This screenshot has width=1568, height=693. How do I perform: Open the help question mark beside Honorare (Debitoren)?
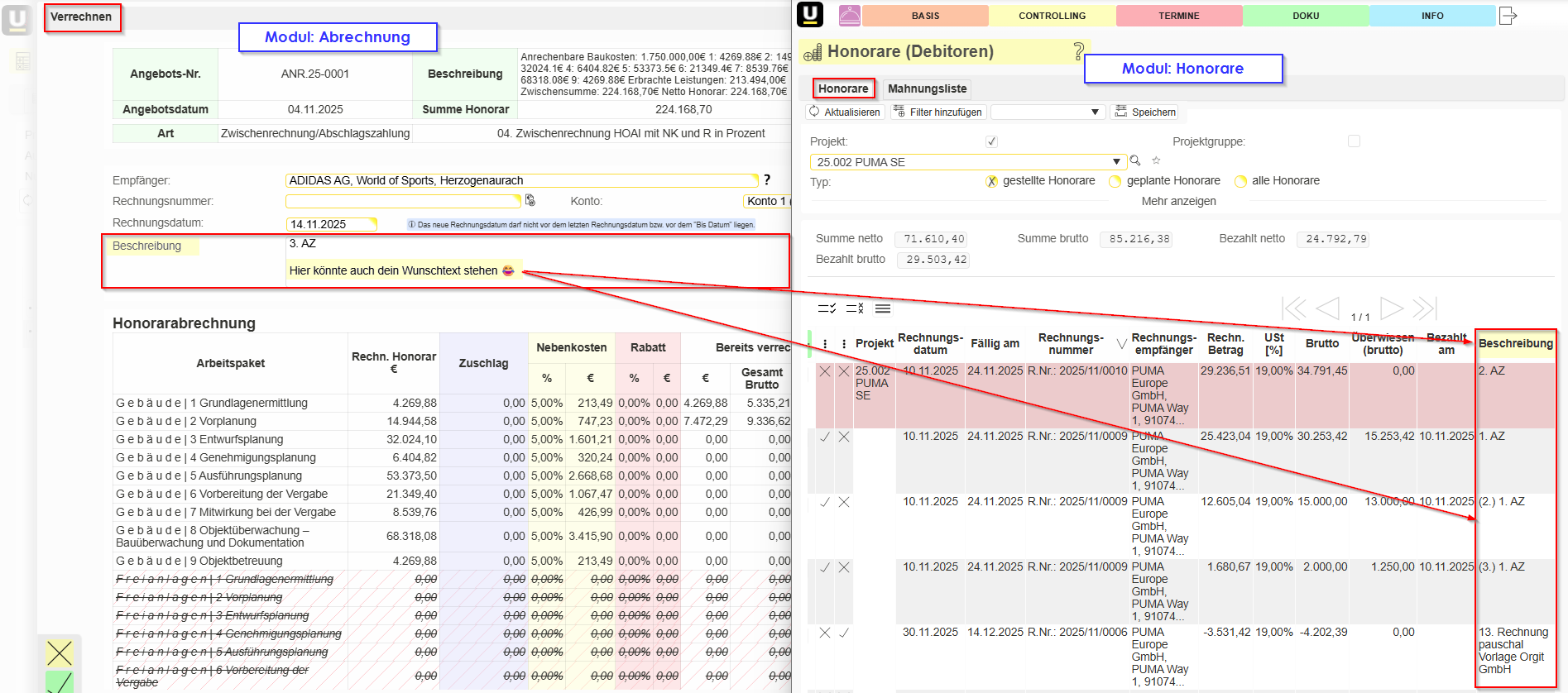1078,51
